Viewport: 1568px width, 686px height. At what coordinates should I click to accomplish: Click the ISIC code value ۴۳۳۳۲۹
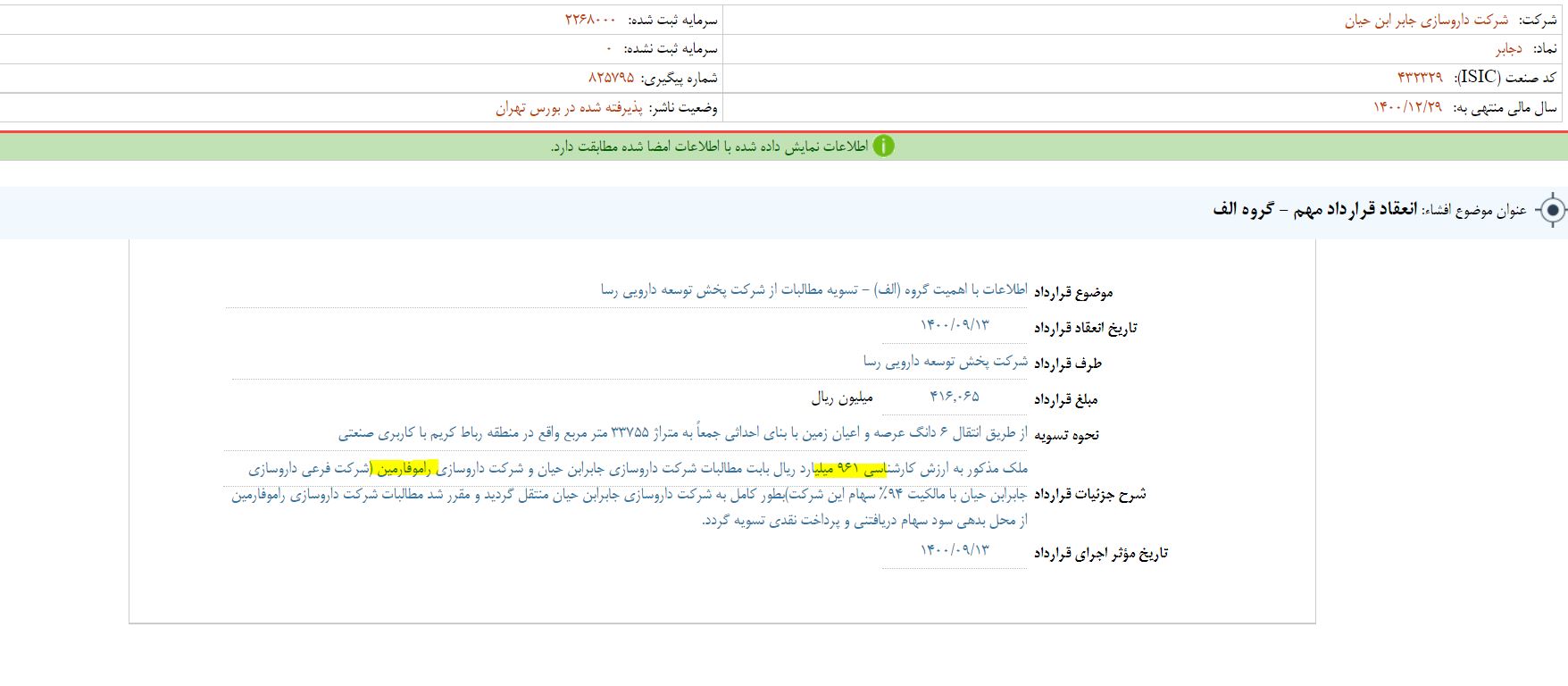[1420, 79]
